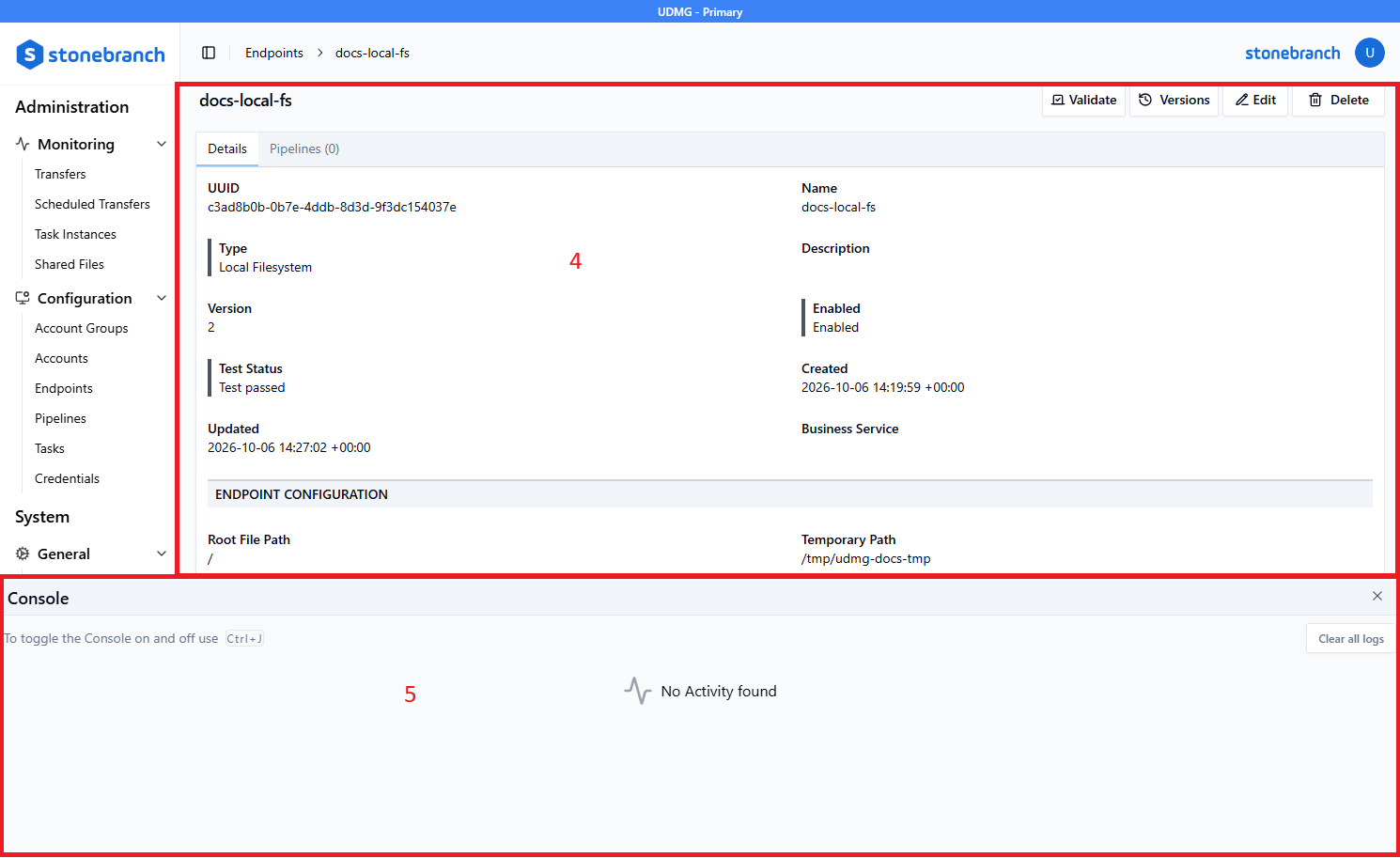This screenshot has width=1400, height=858.
Task: Go to Endpoints breadcrumb link
Action: (x=274, y=53)
